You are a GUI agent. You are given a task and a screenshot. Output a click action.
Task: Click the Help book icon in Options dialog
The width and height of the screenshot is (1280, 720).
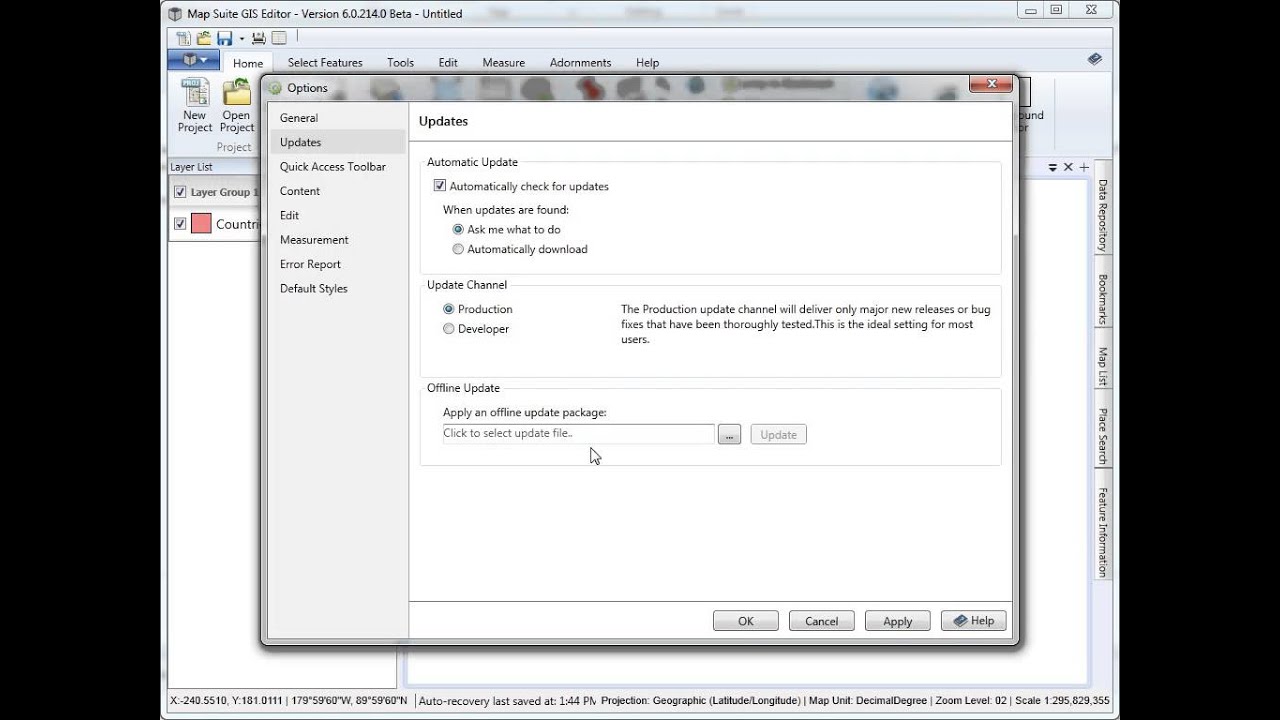tap(960, 621)
